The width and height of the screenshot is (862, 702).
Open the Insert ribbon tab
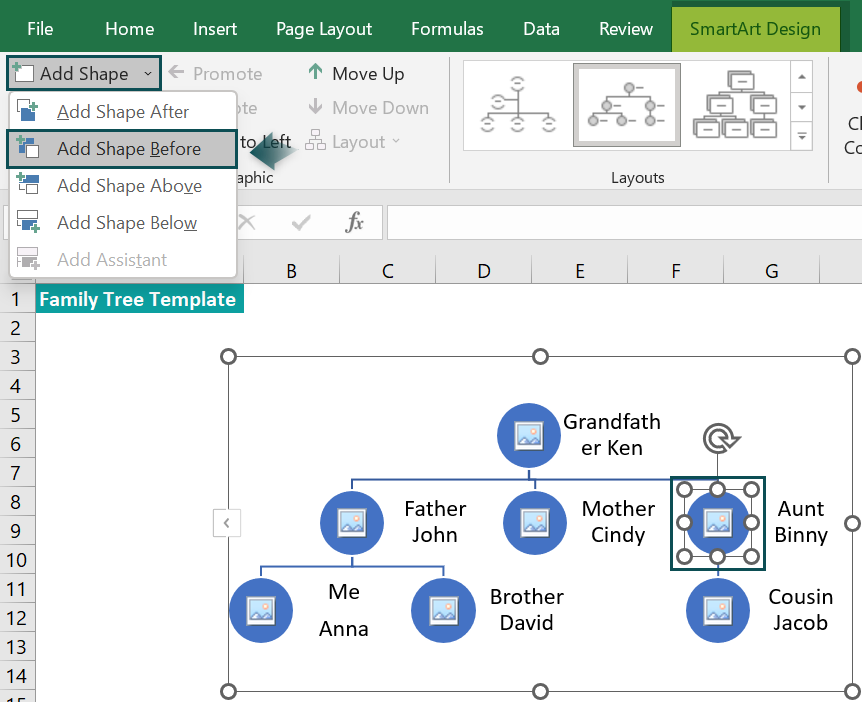coord(215,29)
